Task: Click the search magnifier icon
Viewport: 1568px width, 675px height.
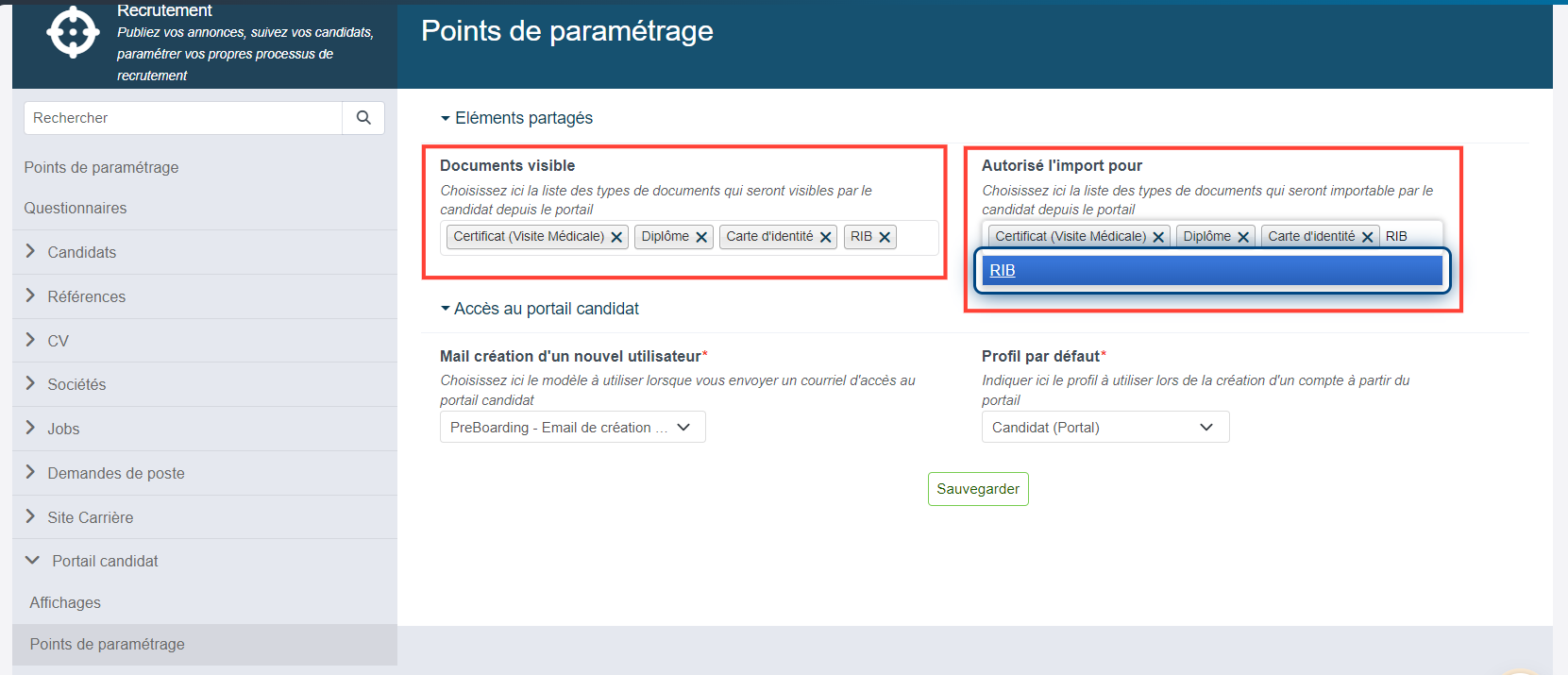Action: (363, 118)
